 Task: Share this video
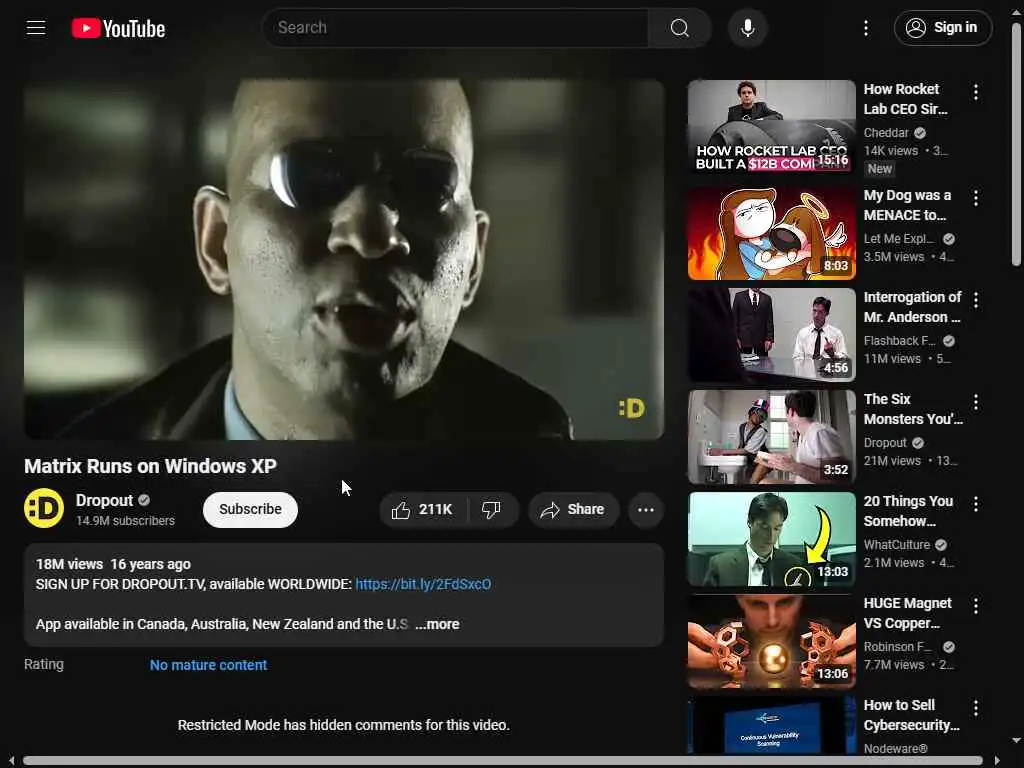[x=573, y=509]
